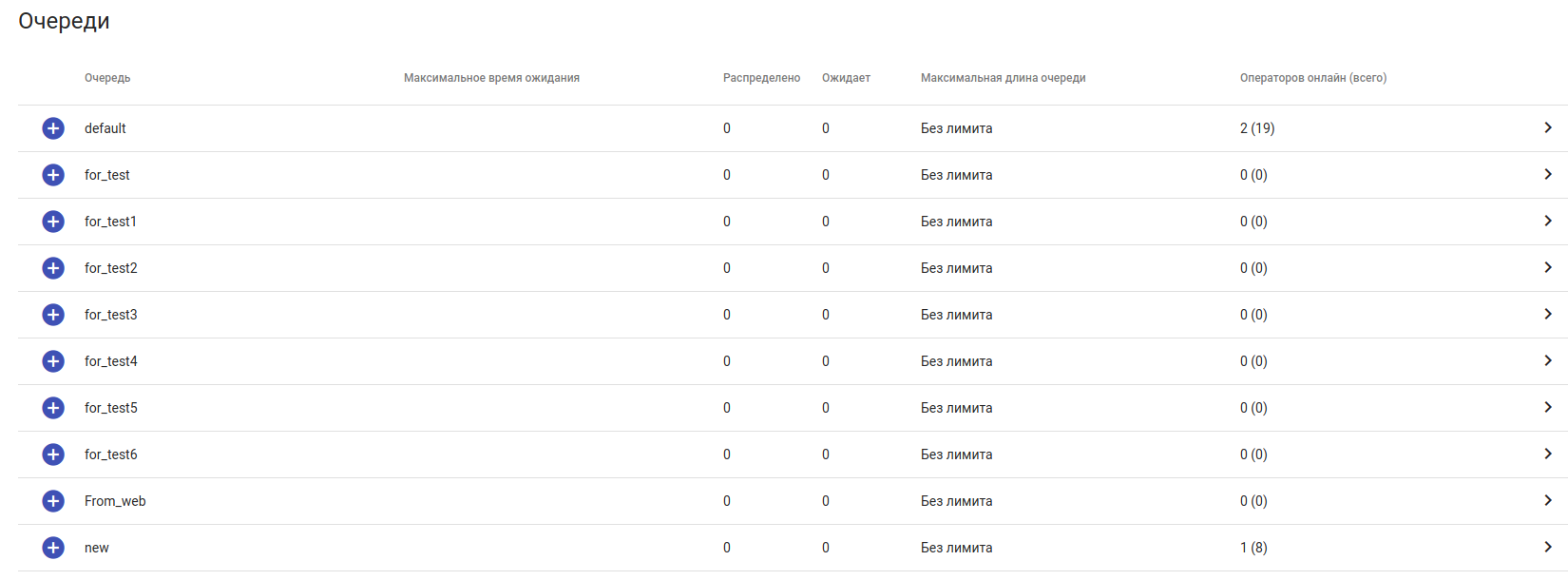
Task: Click the Ожидает column header
Action: [846, 78]
